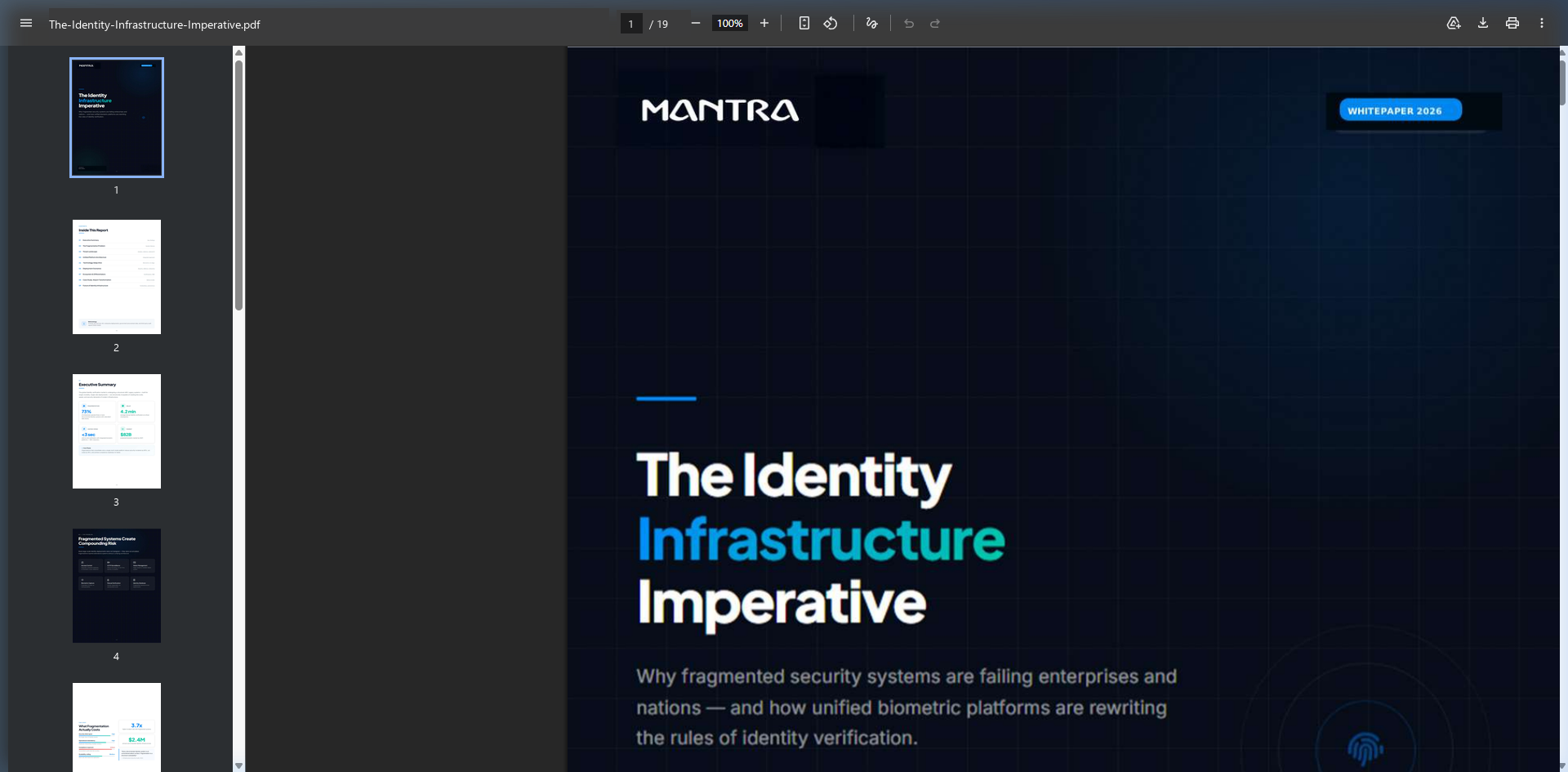Jump to page 2 thumbnail
The image size is (1568, 772).
click(117, 277)
